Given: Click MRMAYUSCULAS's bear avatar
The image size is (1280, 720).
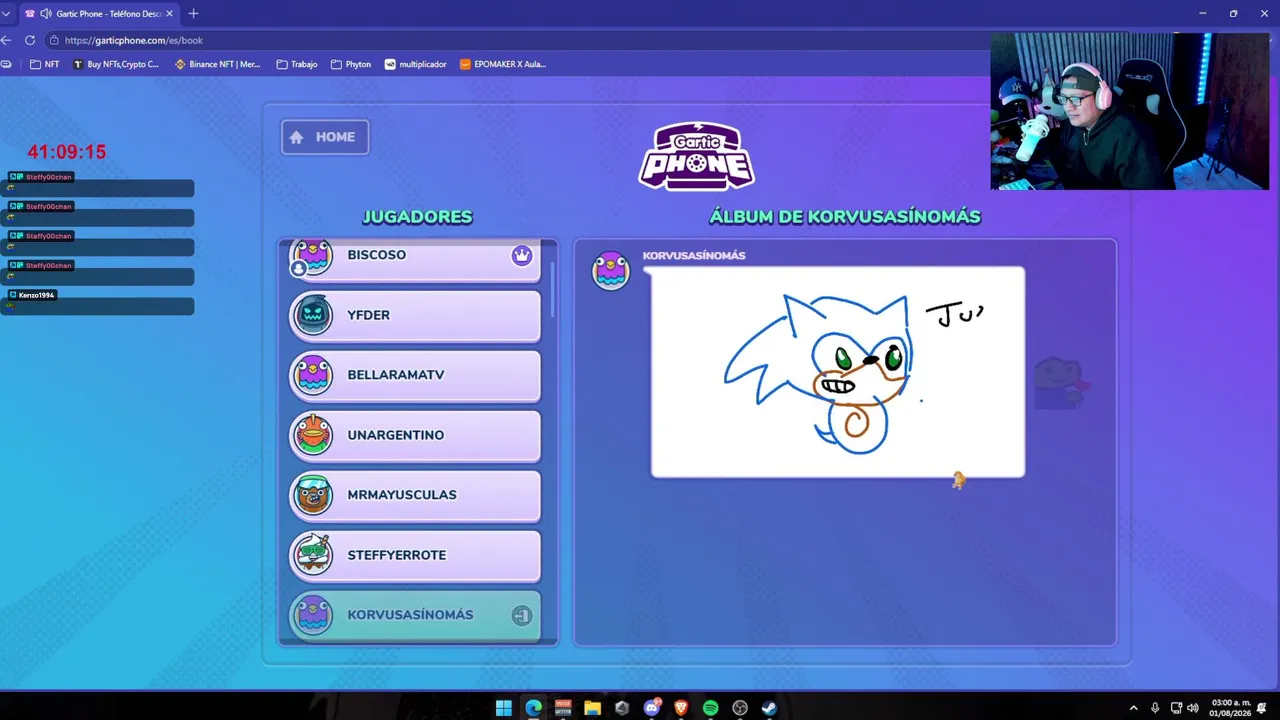Looking at the screenshot, I should [x=313, y=495].
